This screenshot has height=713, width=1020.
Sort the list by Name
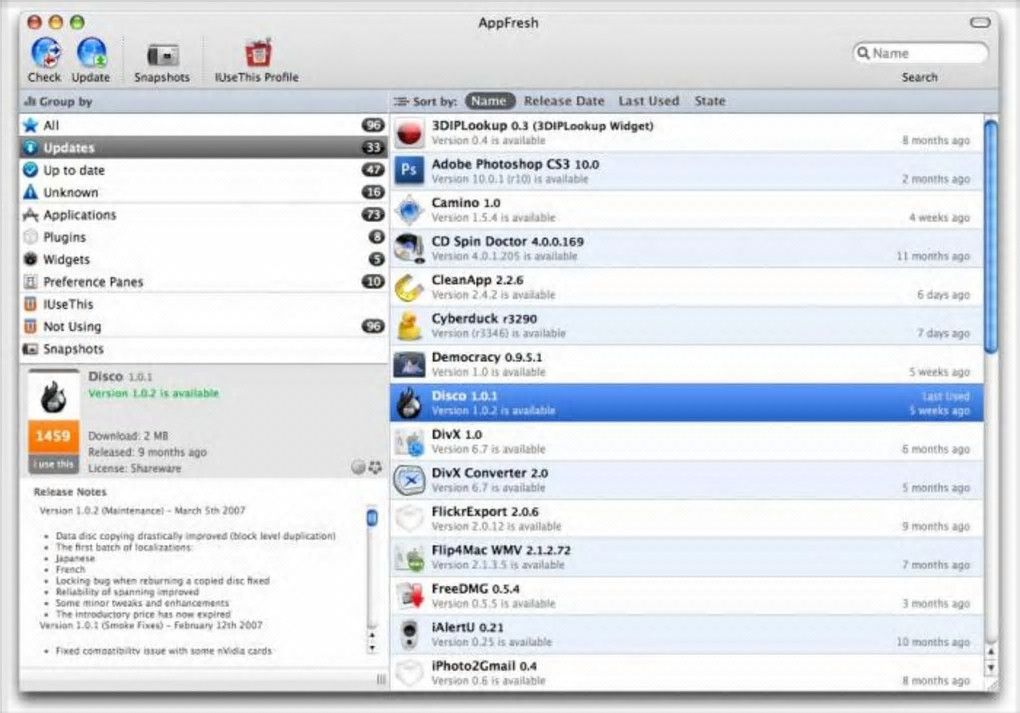(x=489, y=101)
